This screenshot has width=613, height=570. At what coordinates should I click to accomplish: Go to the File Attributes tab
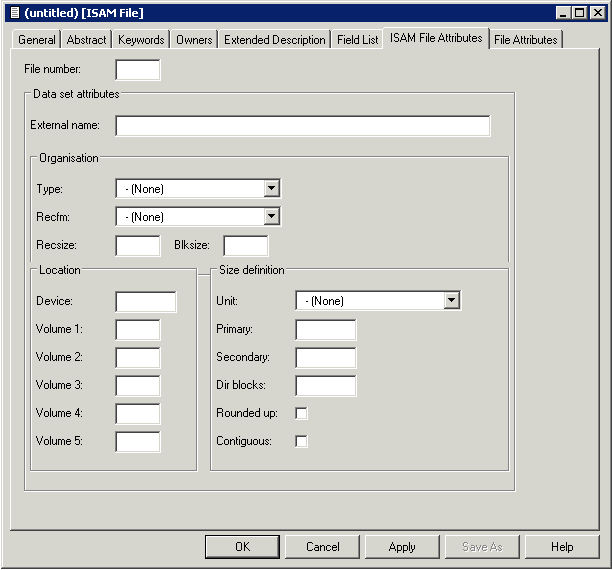pos(526,40)
